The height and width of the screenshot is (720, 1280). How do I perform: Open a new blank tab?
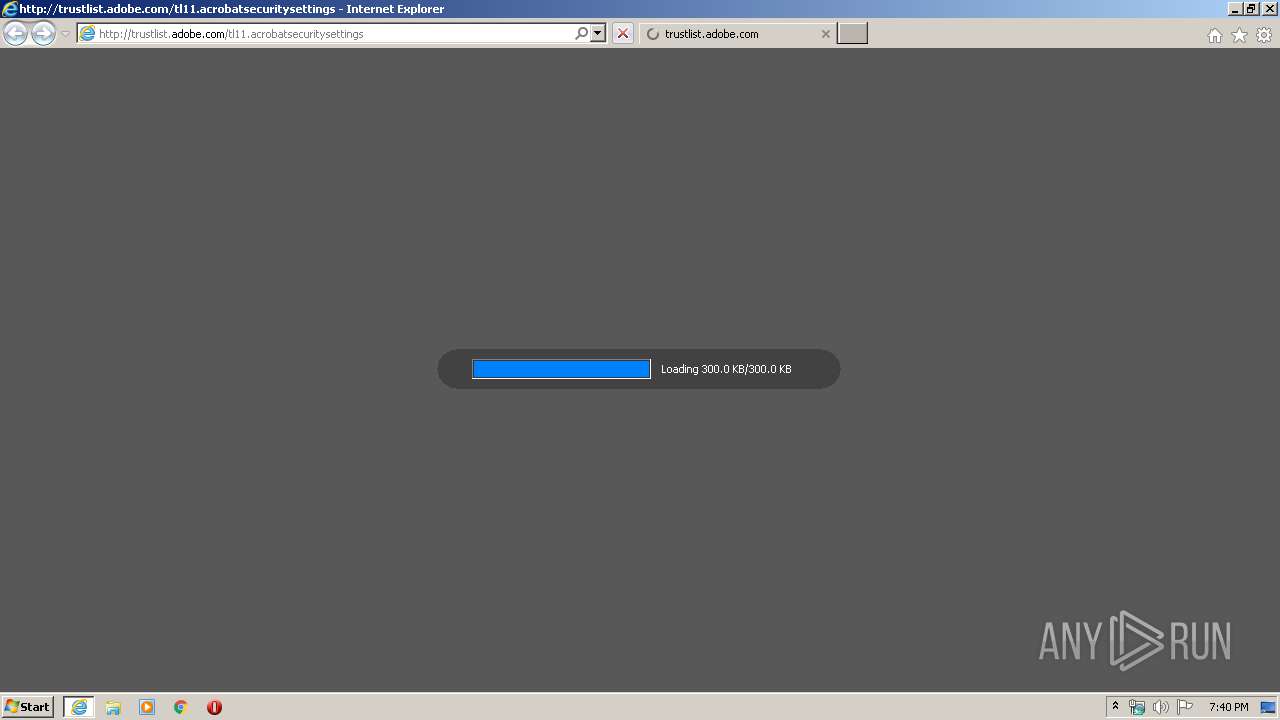pyautogui.click(x=852, y=34)
